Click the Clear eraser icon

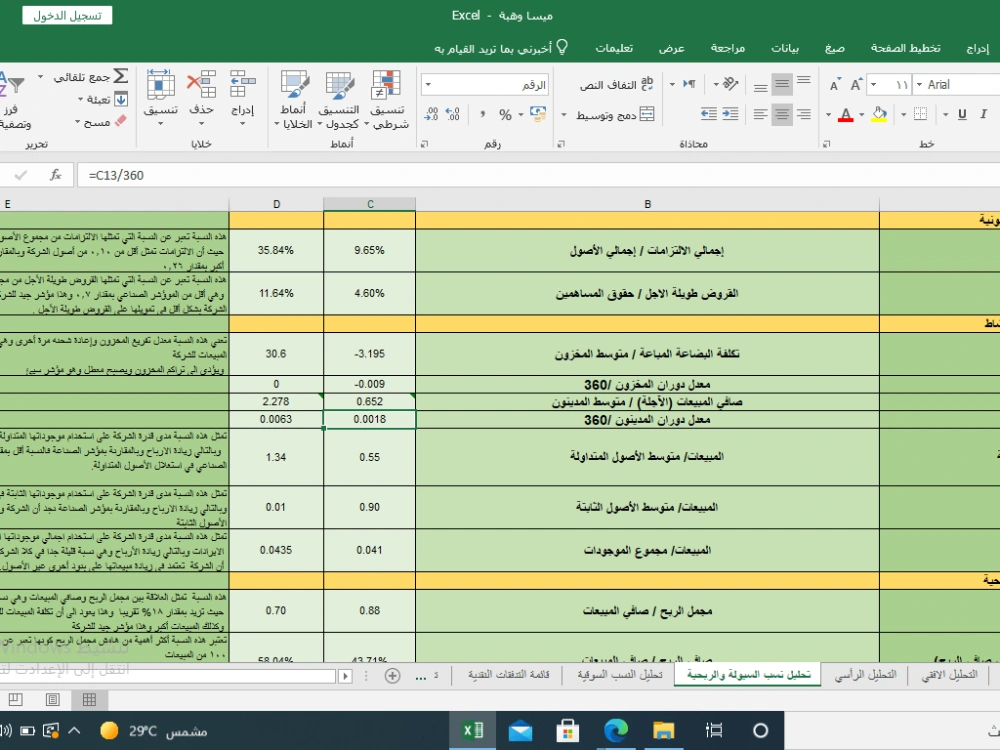coord(120,121)
